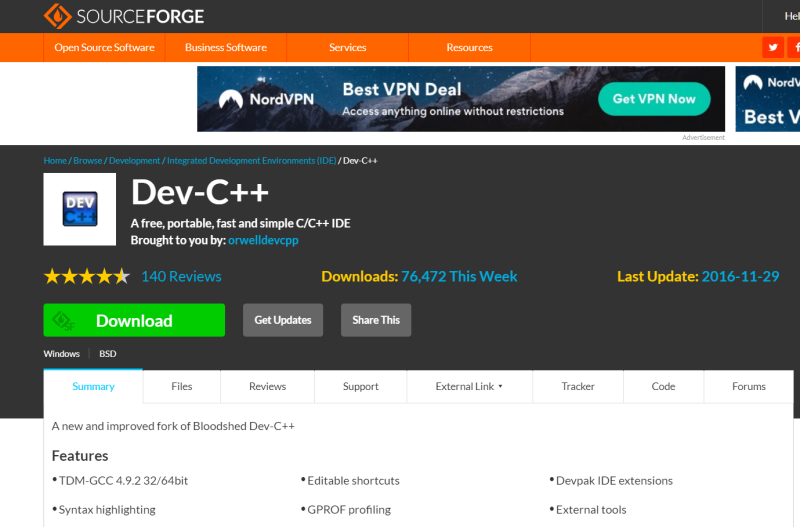Viewport: 800px width, 527px height.
Task: Click the SourceForge logo
Action: click(x=124, y=16)
